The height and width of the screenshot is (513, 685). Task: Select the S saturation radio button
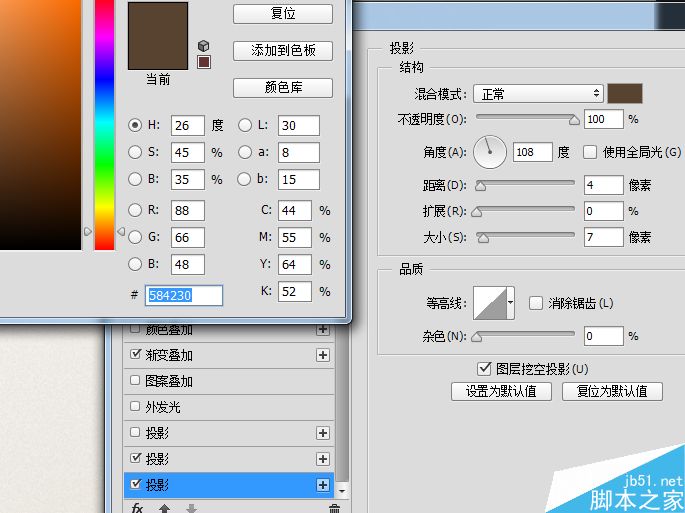135,152
